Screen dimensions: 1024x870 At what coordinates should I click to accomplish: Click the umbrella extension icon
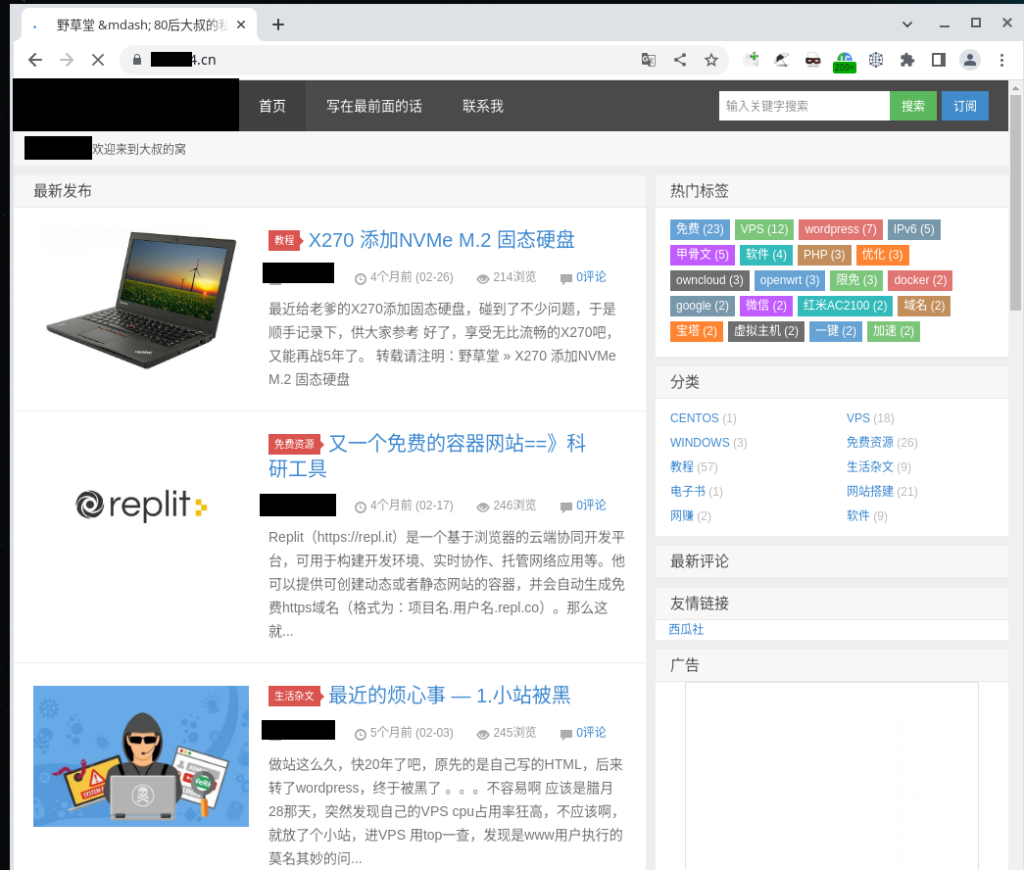783,60
